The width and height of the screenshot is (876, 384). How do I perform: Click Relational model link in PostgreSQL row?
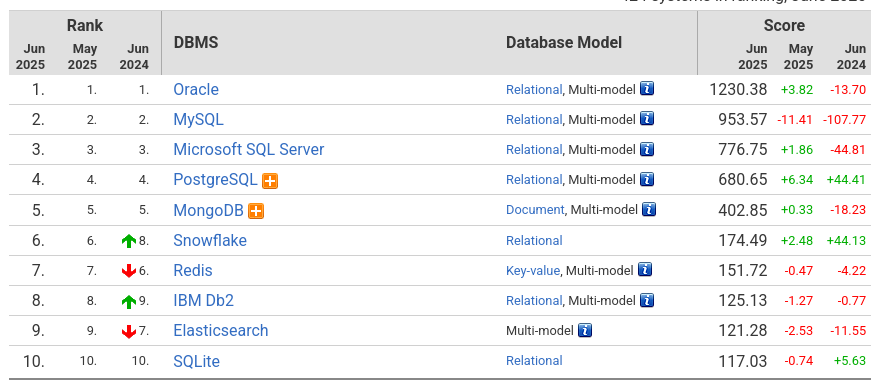534,180
